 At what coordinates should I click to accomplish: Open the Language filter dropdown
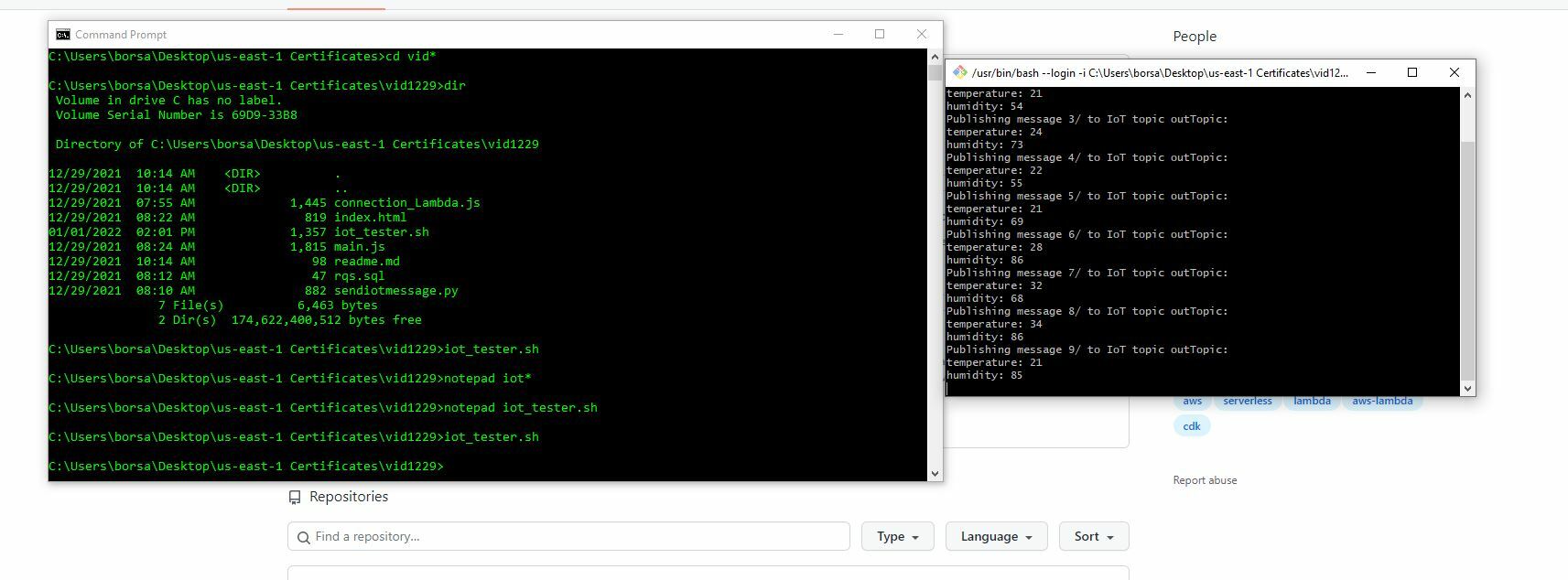pos(996,537)
